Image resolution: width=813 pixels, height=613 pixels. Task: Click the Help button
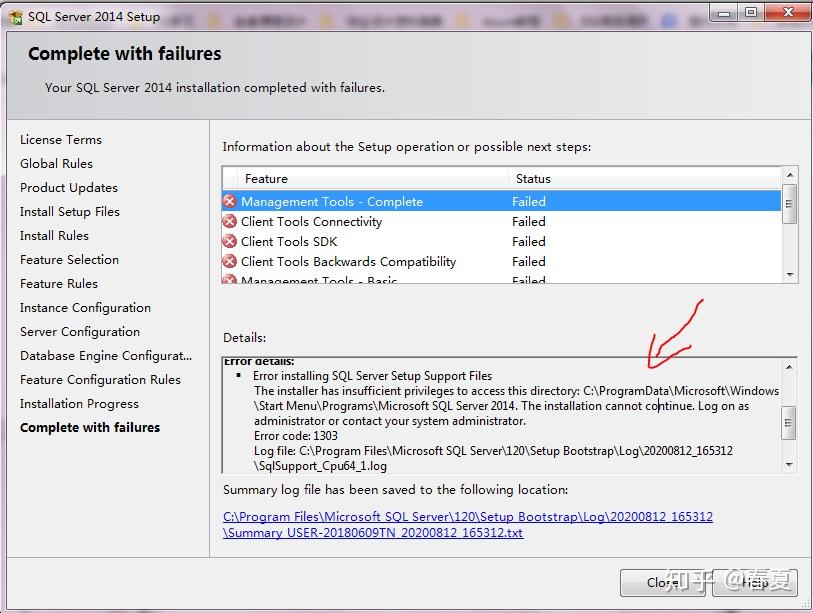[x=755, y=583]
